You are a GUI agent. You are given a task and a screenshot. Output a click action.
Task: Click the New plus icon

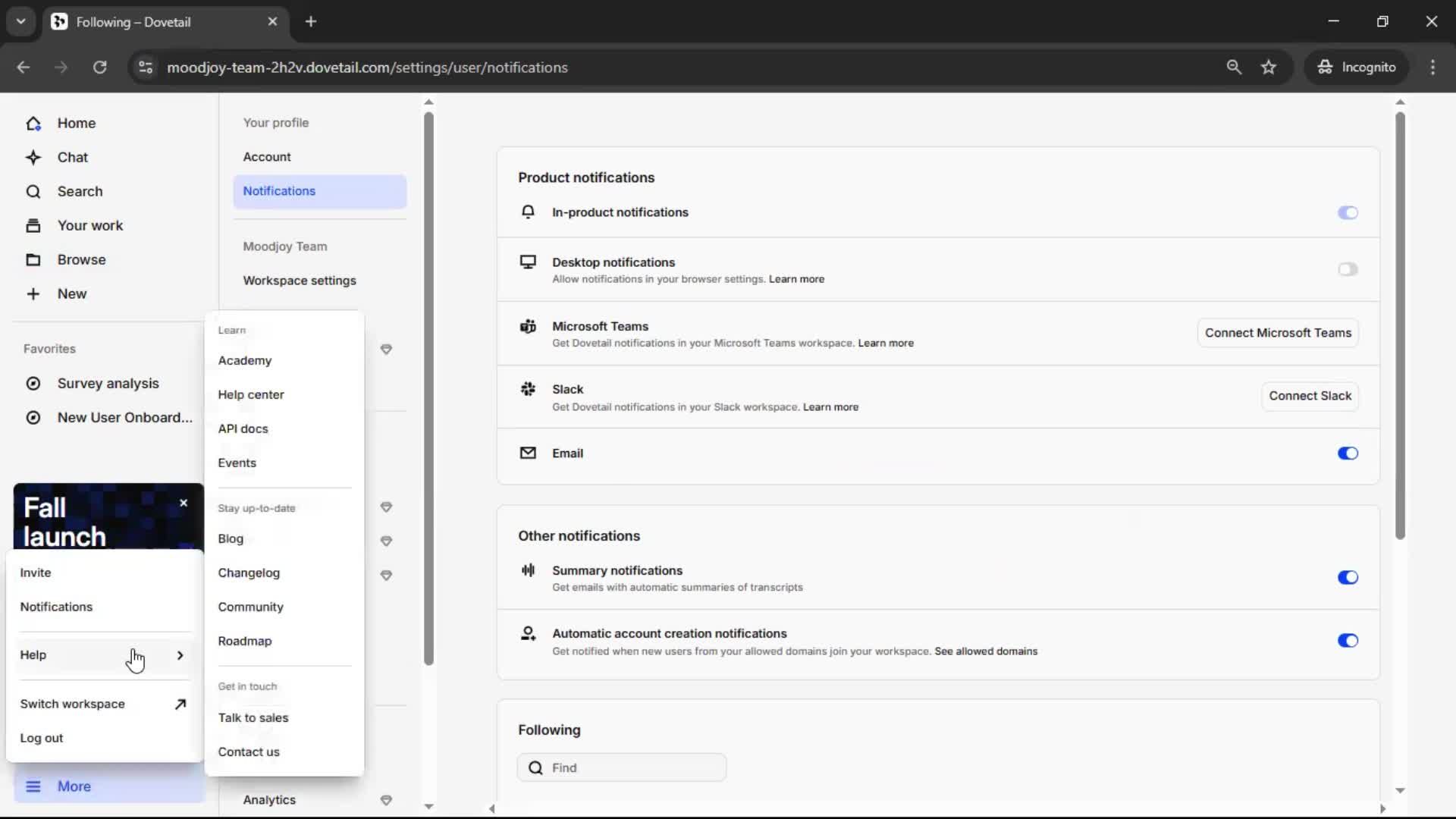[x=33, y=294]
